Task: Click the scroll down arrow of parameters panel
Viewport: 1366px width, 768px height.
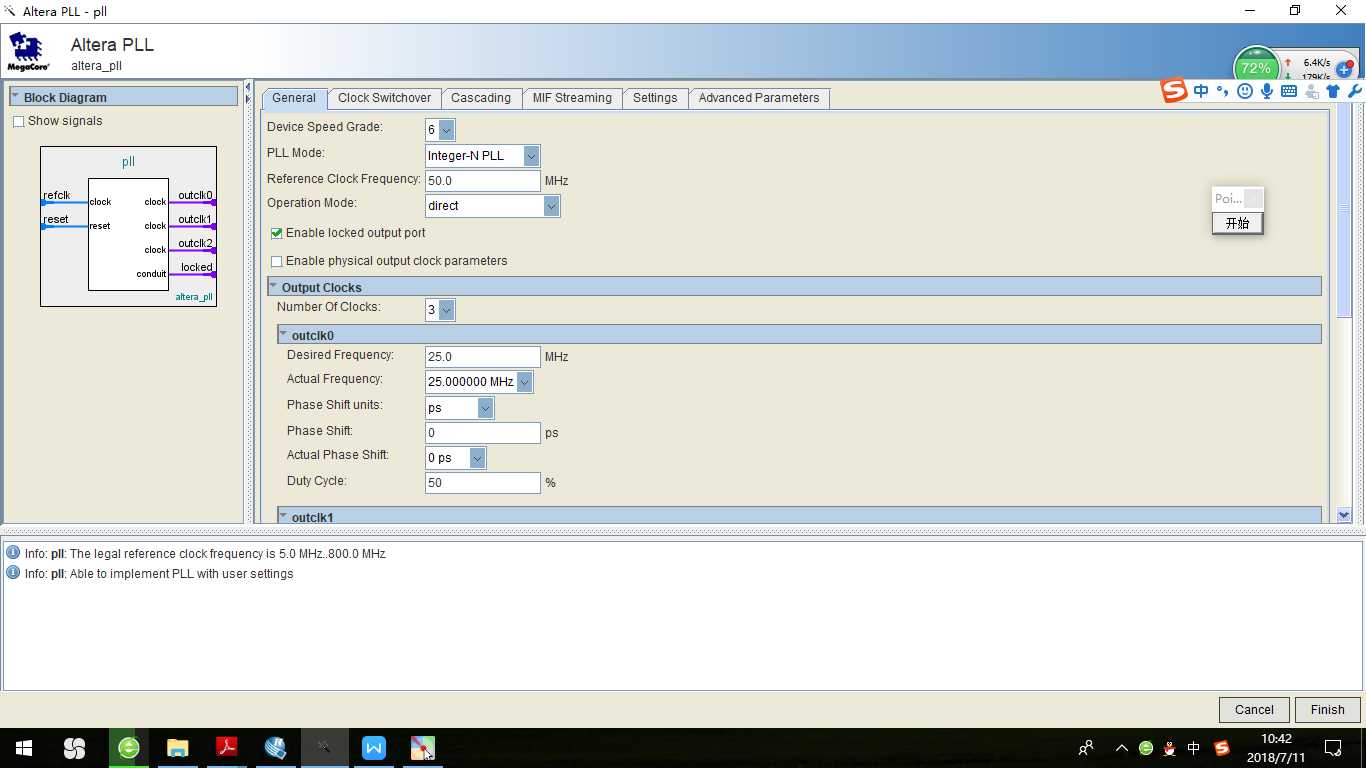Action: tap(1344, 515)
